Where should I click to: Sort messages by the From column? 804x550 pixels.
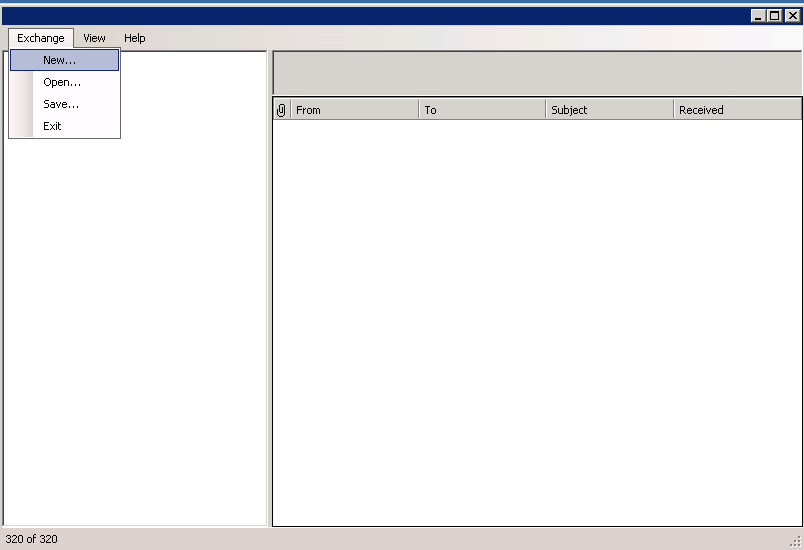click(x=354, y=110)
